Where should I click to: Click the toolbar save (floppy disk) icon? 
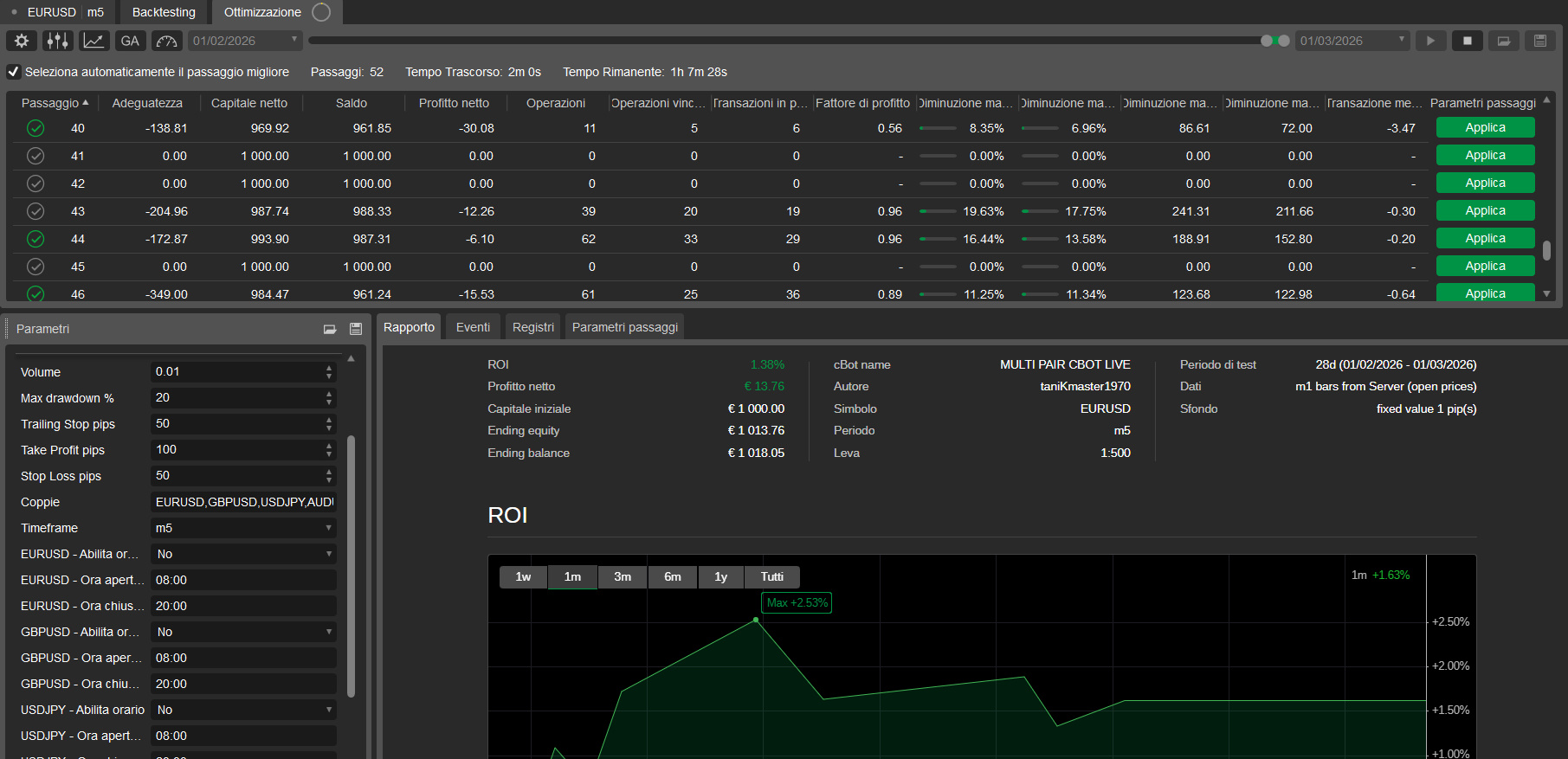[1540, 41]
